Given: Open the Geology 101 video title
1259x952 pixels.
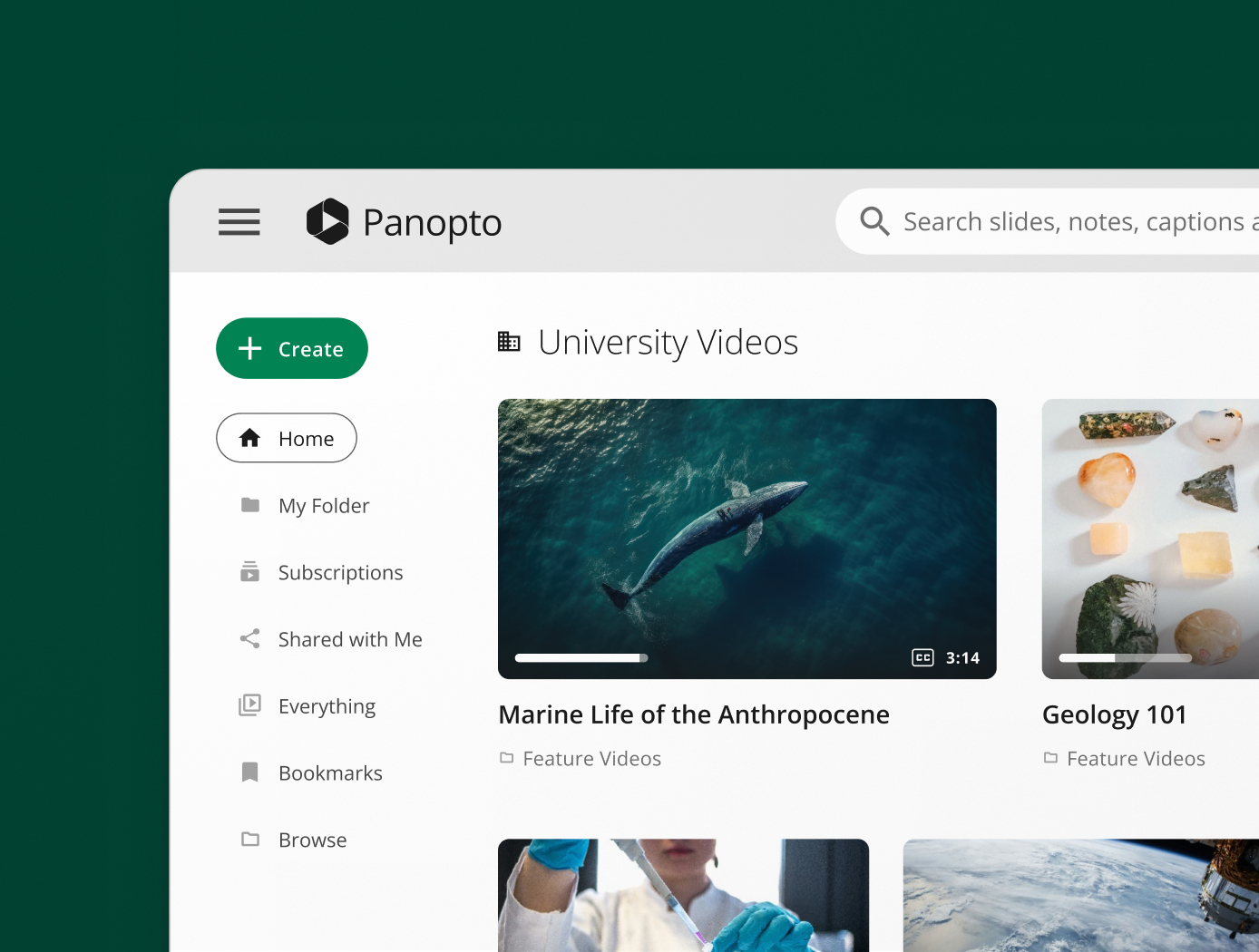Looking at the screenshot, I should point(1114,715).
